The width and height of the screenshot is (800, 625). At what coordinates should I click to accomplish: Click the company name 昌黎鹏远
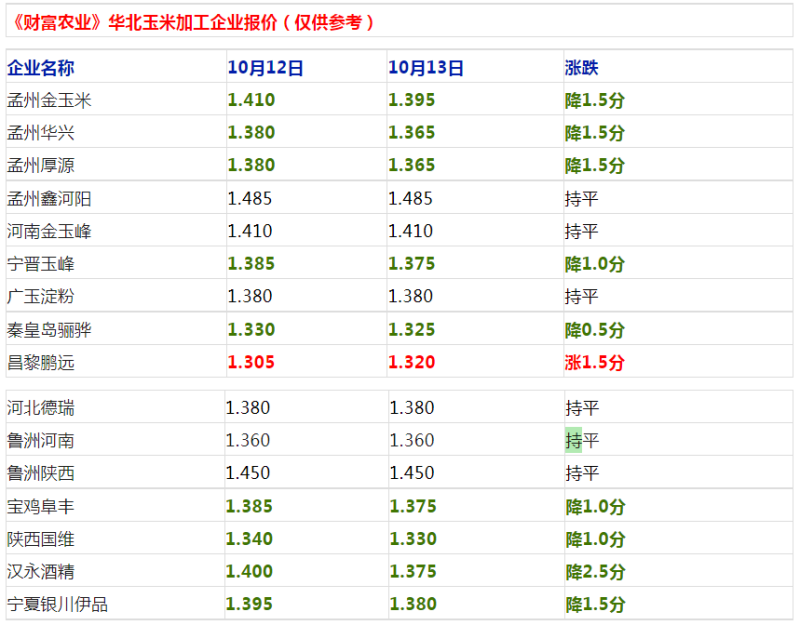[41, 363]
